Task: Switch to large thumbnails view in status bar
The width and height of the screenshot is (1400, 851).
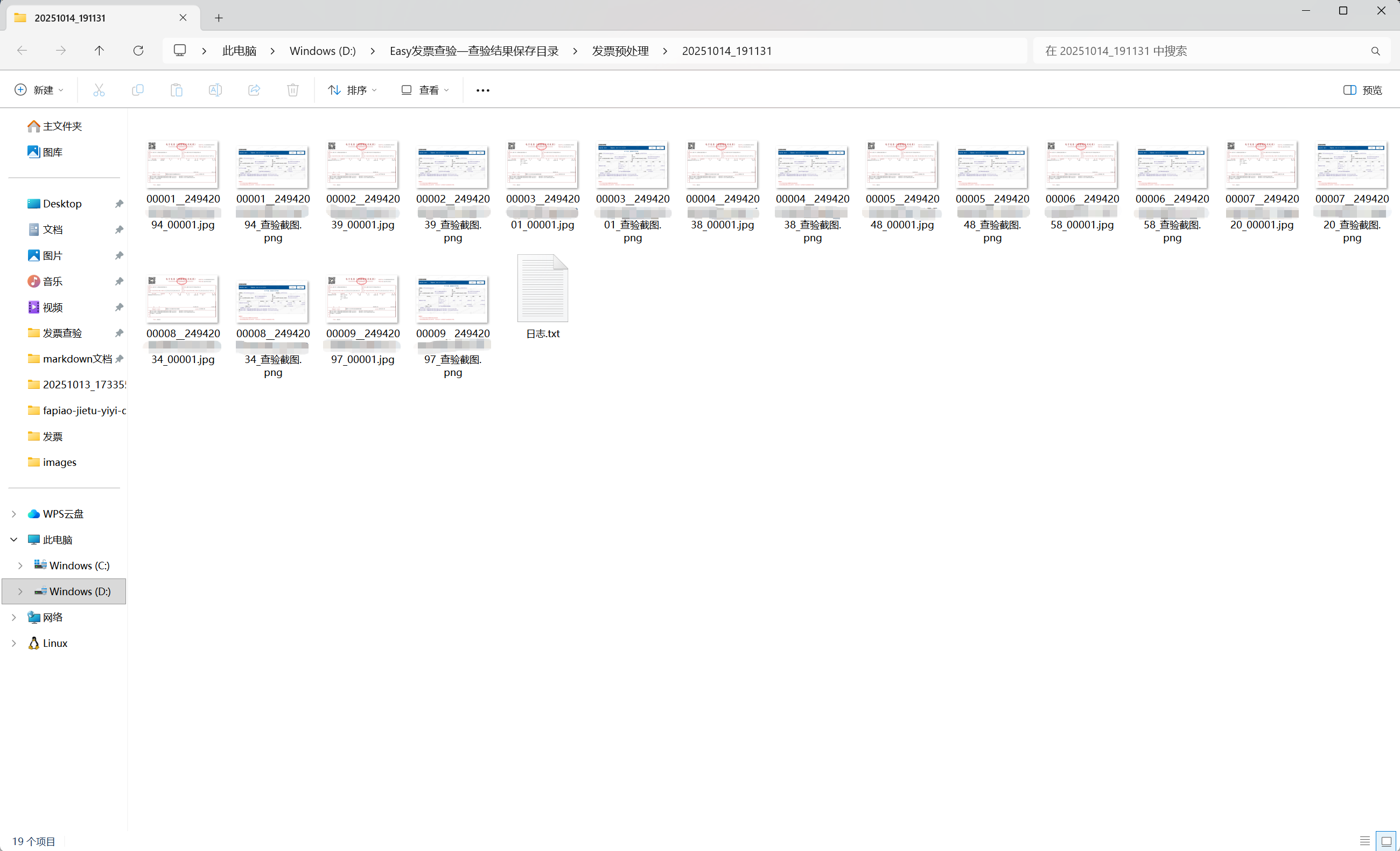Action: coord(1386,841)
